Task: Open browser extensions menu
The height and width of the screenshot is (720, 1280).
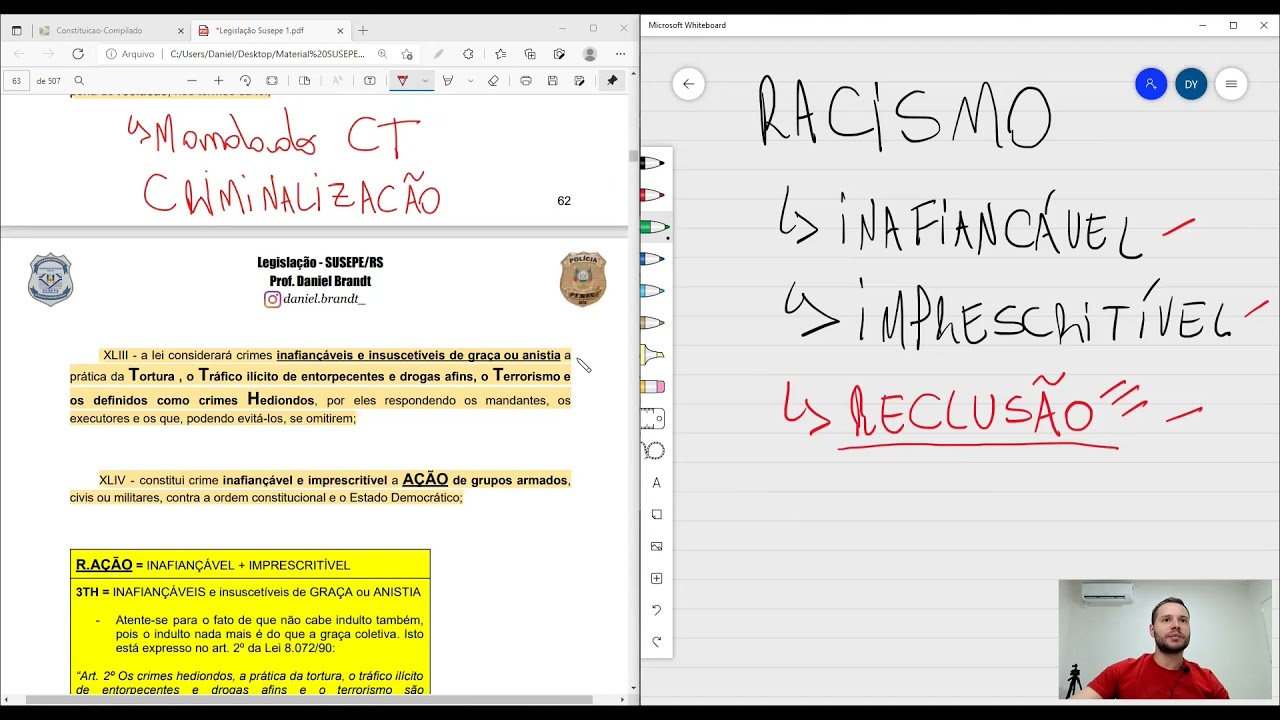Action: click(468, 54)
